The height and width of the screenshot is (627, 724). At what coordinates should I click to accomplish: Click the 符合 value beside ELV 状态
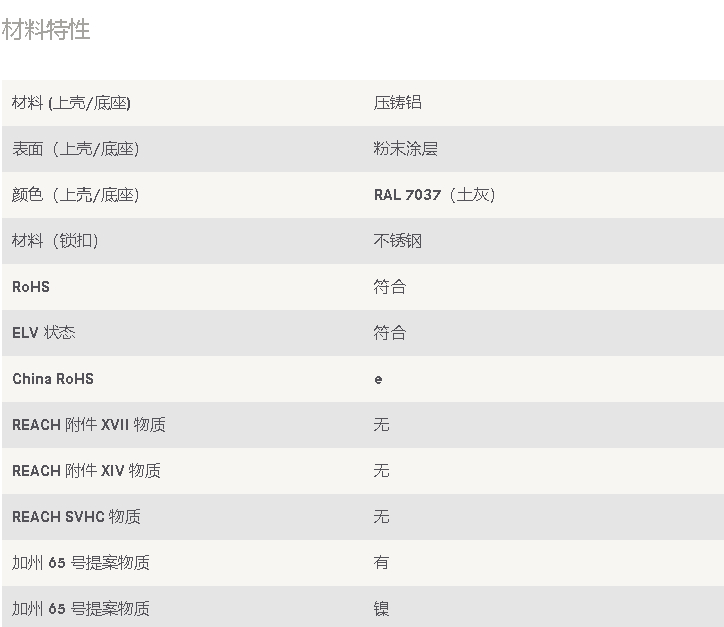[x=390, y=332]
